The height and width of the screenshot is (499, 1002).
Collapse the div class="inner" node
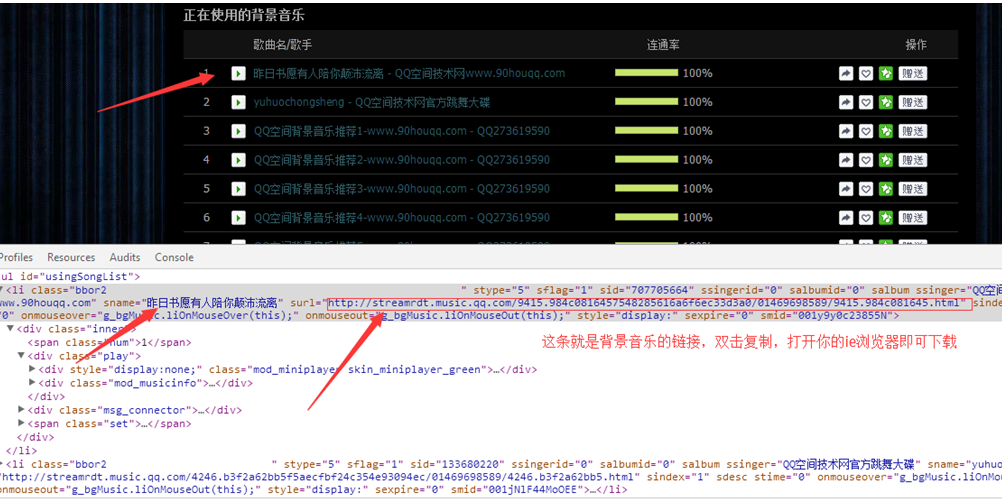click(x=10, y=328)
